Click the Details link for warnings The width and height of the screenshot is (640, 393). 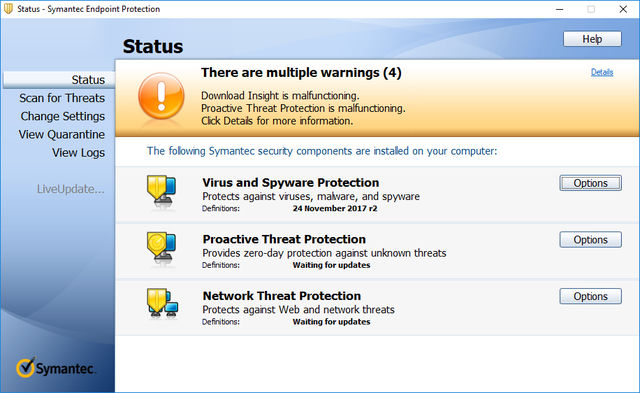pos(602,72)
